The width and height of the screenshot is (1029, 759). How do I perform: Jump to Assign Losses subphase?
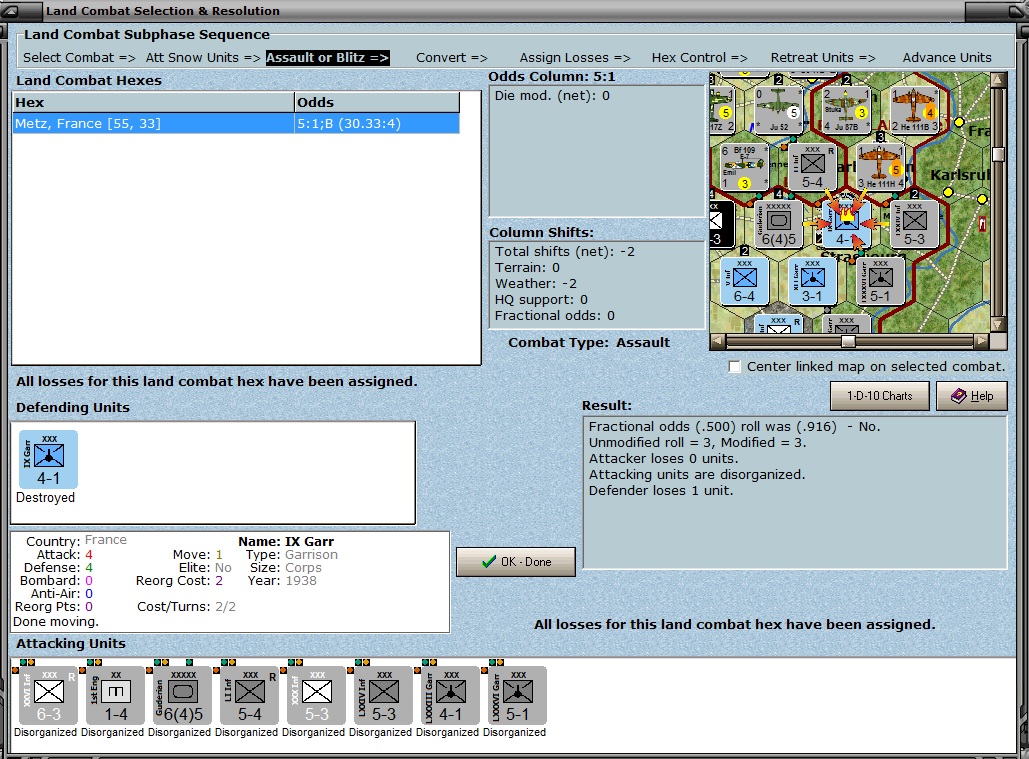point(575,58)
